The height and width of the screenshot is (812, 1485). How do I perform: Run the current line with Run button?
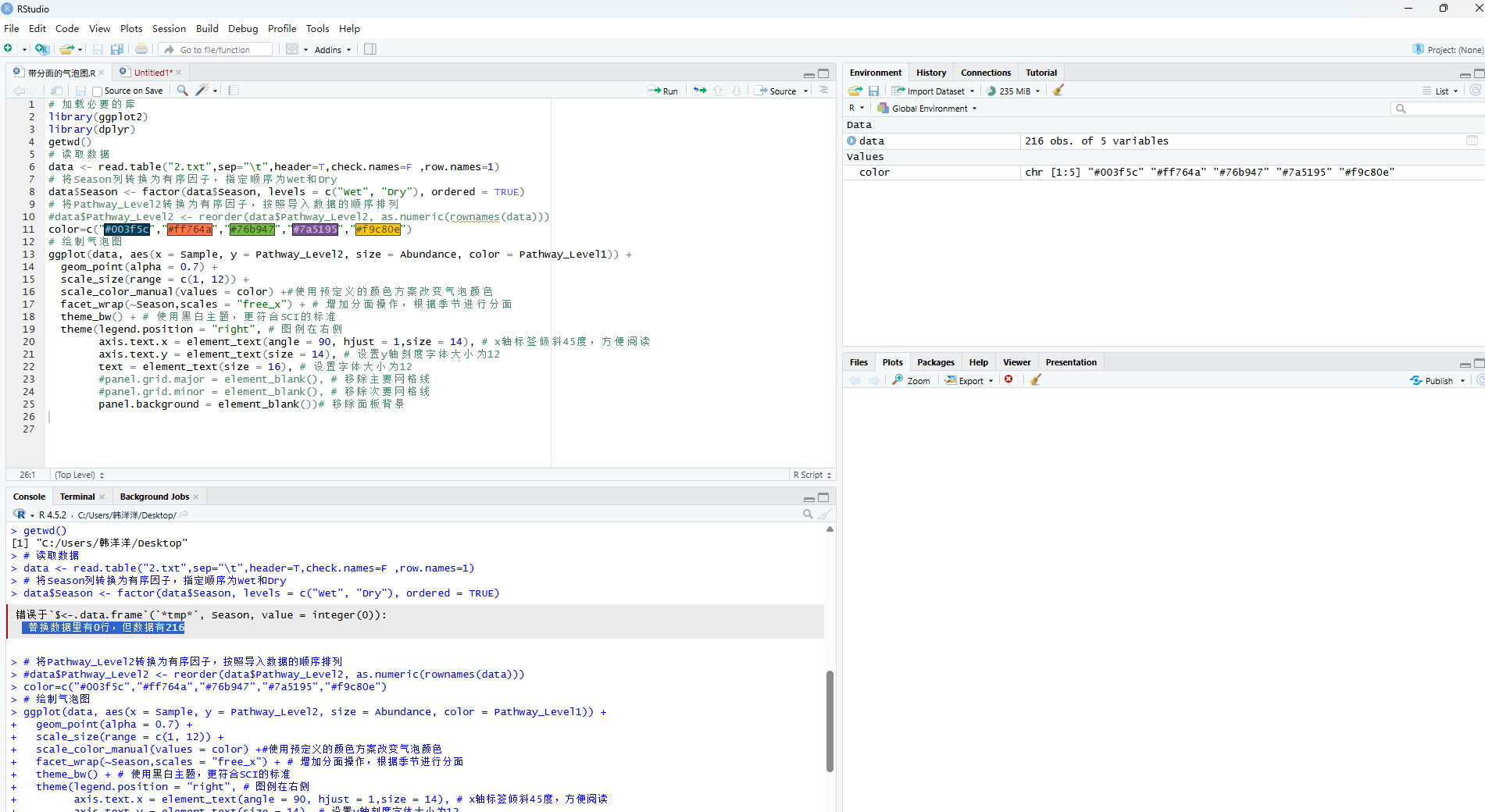[x=662, y=91]
